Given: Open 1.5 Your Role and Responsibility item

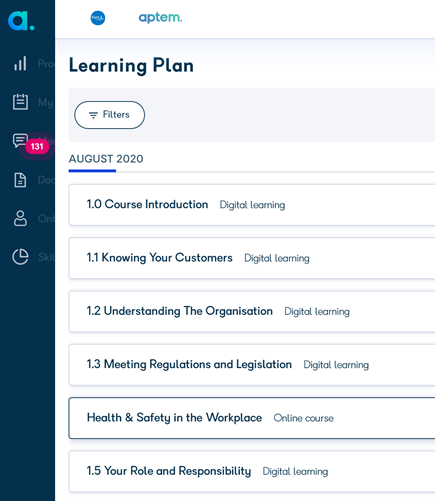Looking at the screenshot, I should [252, 471].
